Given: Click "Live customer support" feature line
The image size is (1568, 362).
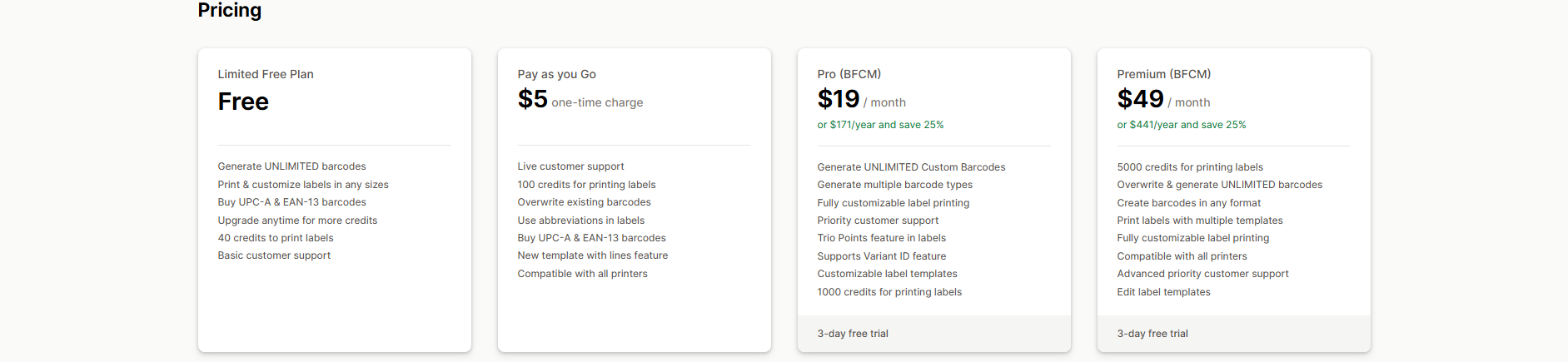Looking at the screenshot, I should 570,166.
